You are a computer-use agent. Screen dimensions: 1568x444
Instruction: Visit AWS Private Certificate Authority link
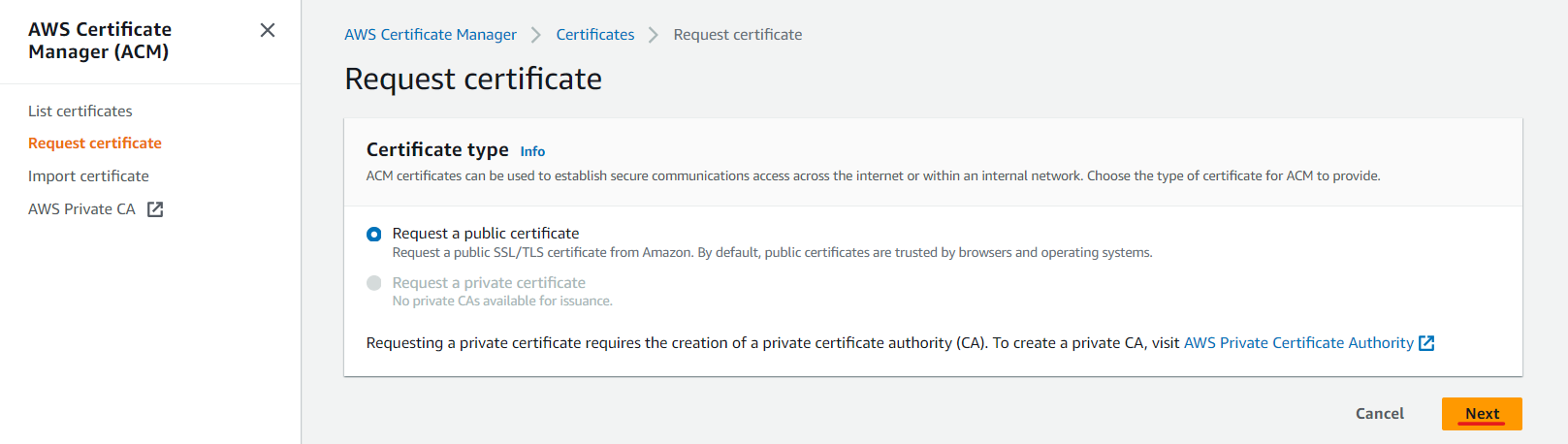(1298, 343)
